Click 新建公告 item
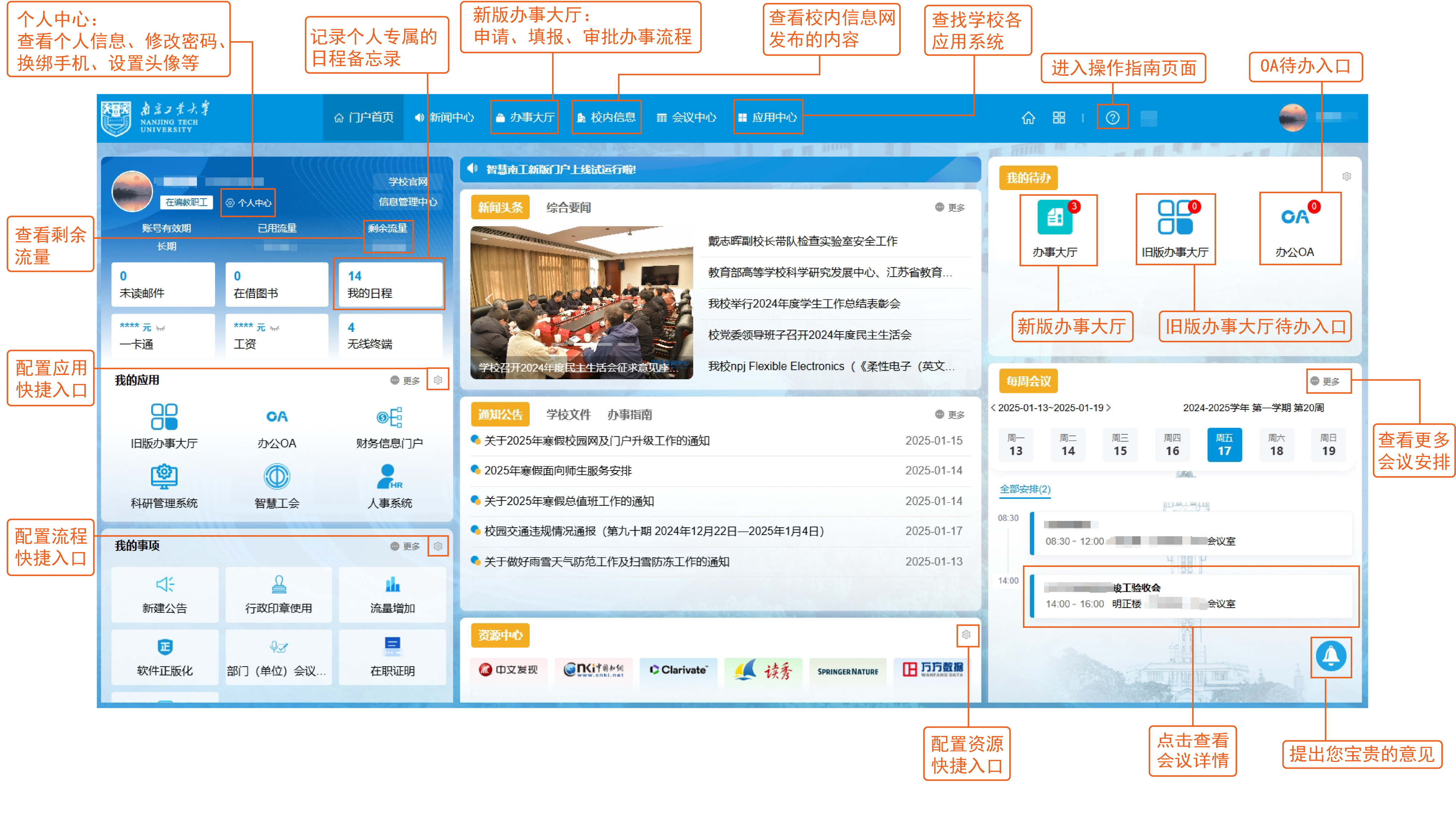 pos(165,594)
